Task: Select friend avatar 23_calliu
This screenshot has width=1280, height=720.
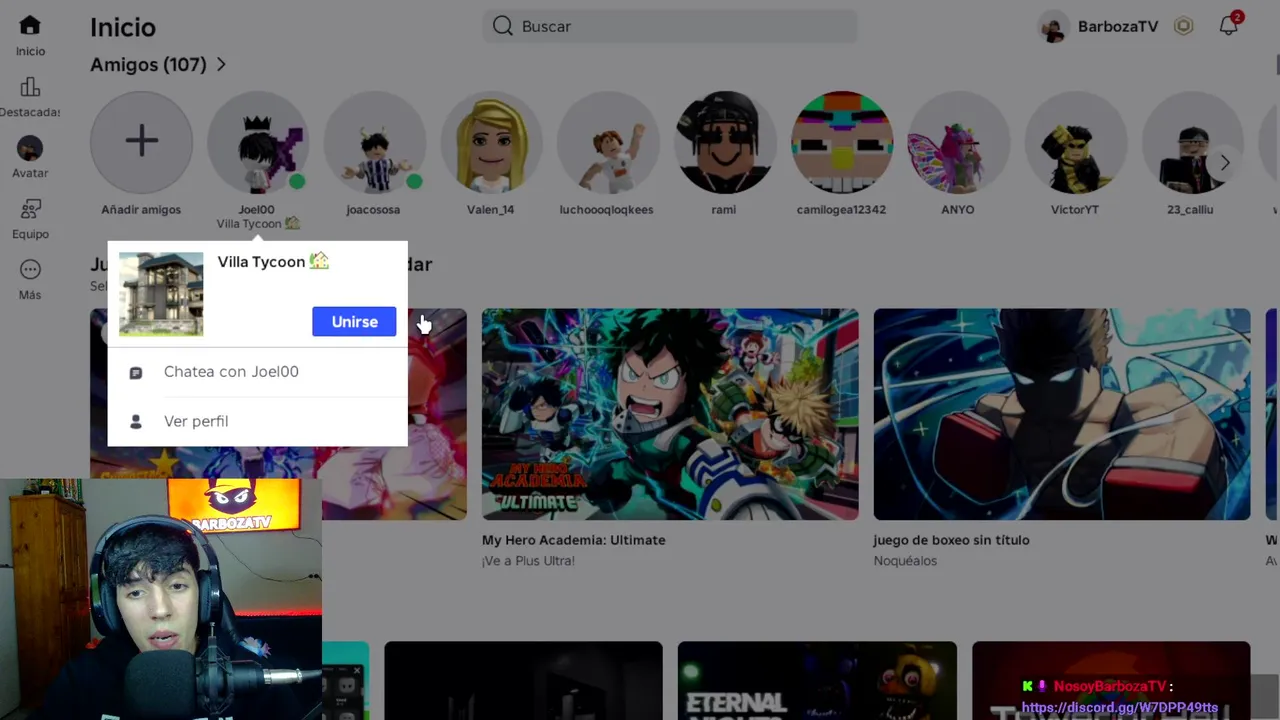Action: coord(1191,142)
